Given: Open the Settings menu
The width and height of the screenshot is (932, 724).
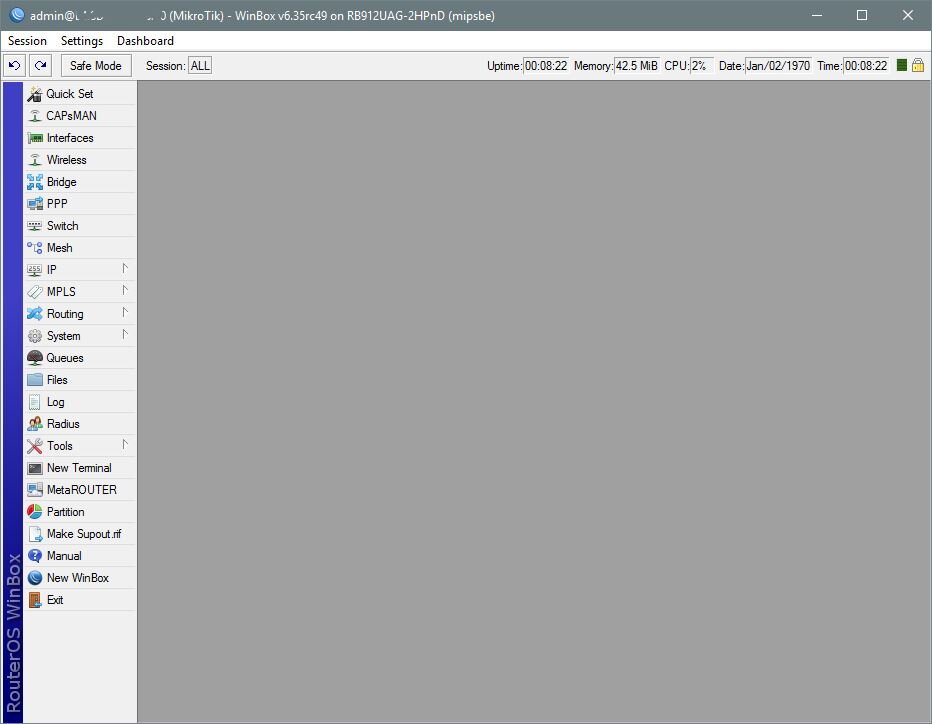Looking at the screenshot, I should [x=82, y=40].
